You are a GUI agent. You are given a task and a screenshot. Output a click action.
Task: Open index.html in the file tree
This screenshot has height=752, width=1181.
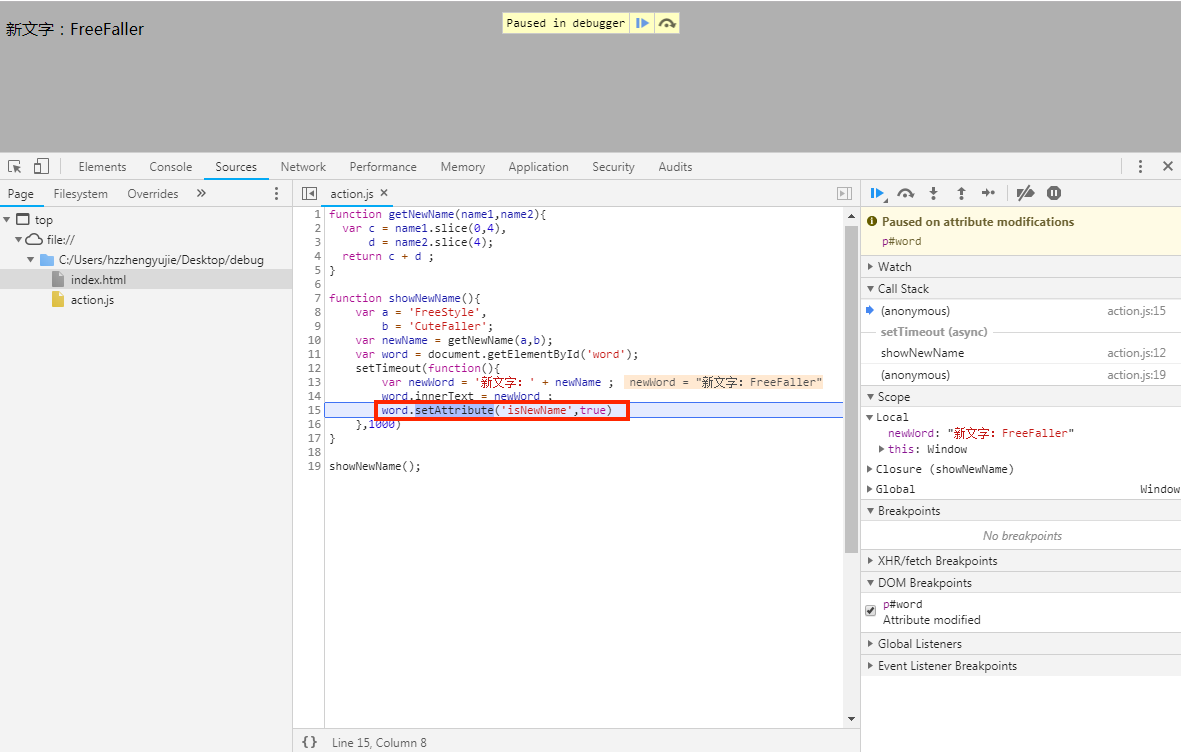(98, 280)
